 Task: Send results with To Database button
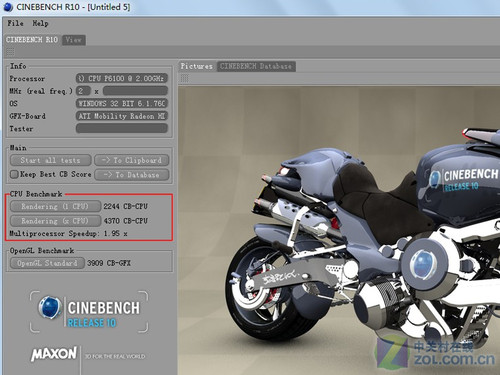click(132, 174)
